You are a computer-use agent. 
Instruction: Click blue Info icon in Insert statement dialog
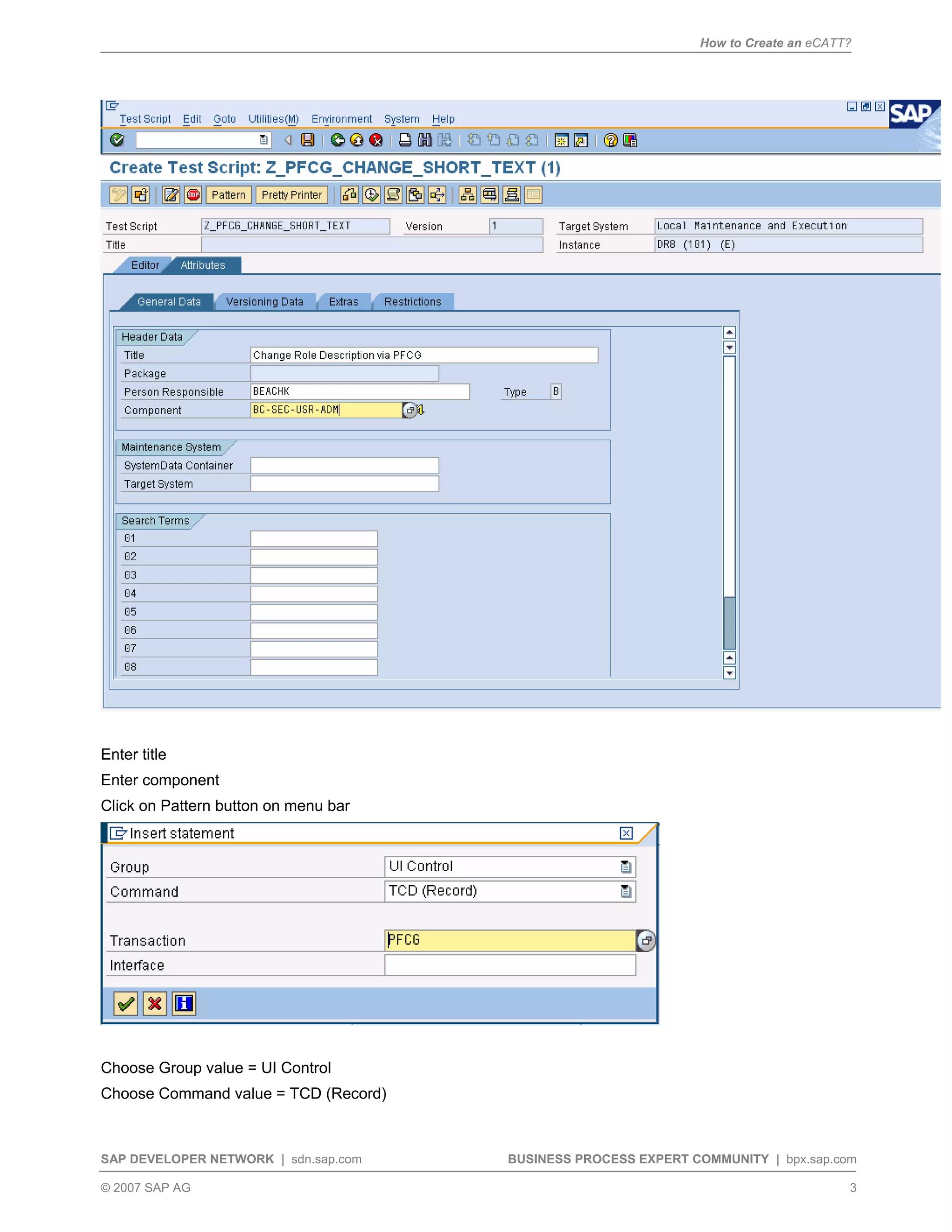click(184, 1004)
